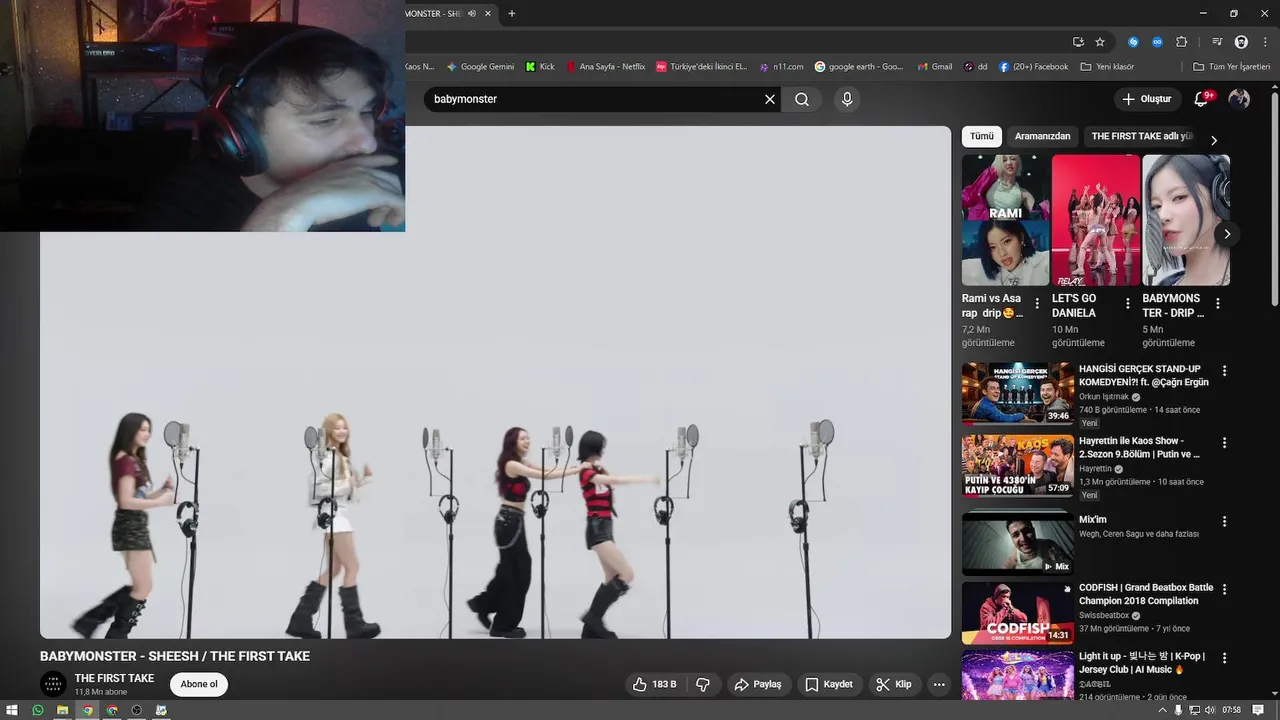
Task: Select the Aramanızdan filter chip
Action: 1042,136
